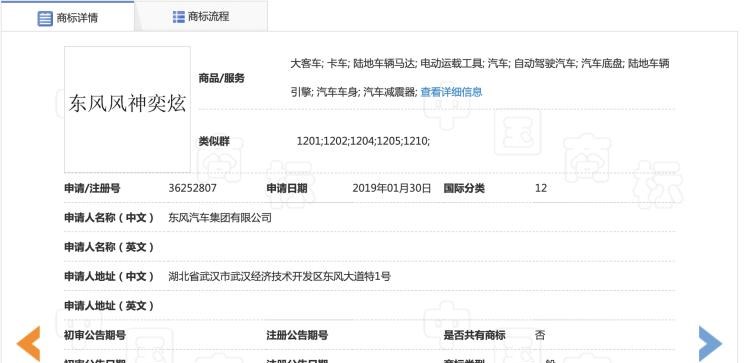This screenshot has width=744, height=363.
Task: Click the 申请人地址（中文） label
Action: pyautogui.click(x=109, y=276)
